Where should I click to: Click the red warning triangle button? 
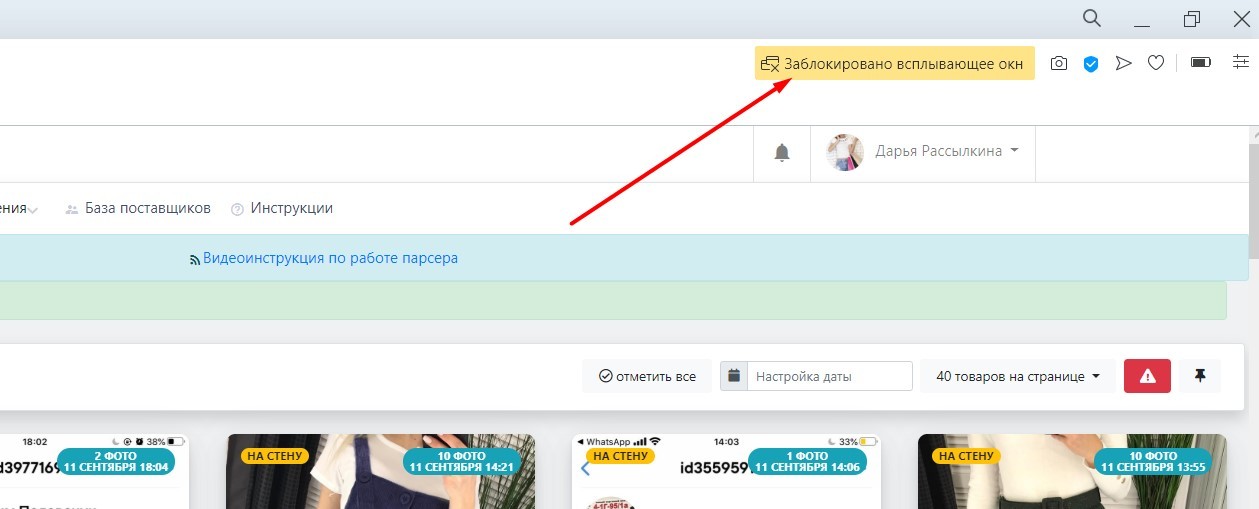point(1147,376)
